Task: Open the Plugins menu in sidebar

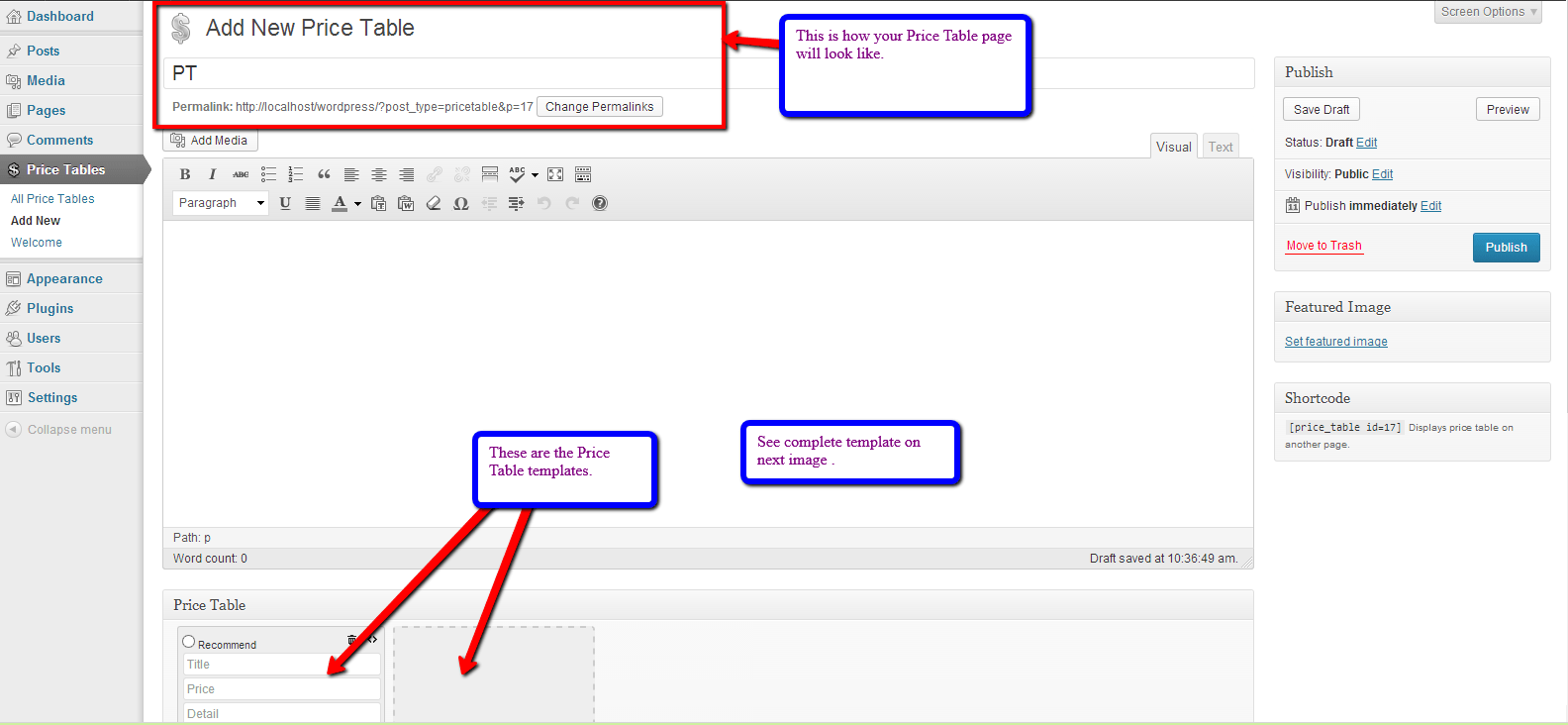Action: [50, 308]
